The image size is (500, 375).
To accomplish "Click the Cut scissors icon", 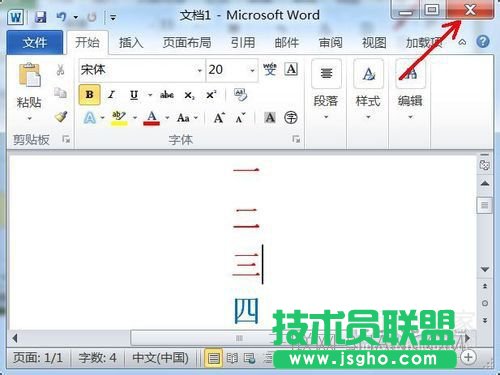I will [x=60, y=70].
